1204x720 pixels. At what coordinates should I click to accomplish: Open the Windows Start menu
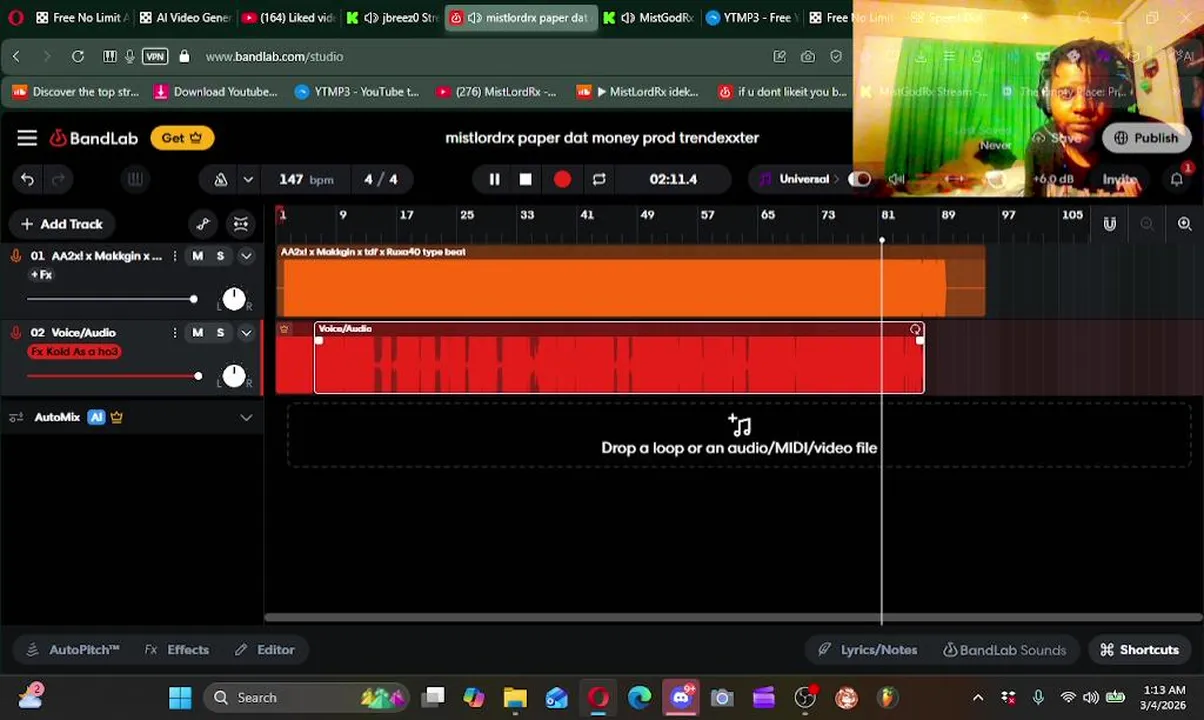coord(180,698)
